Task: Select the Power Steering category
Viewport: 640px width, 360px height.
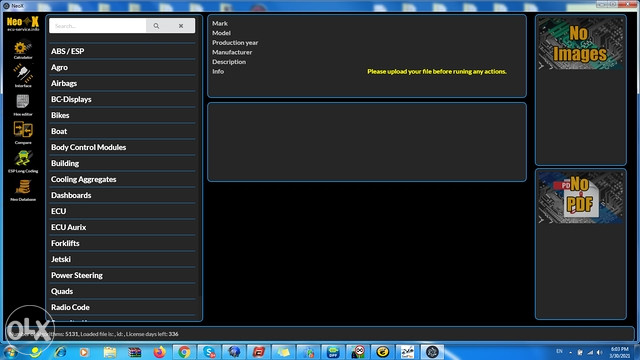Action: click(122, 275)
